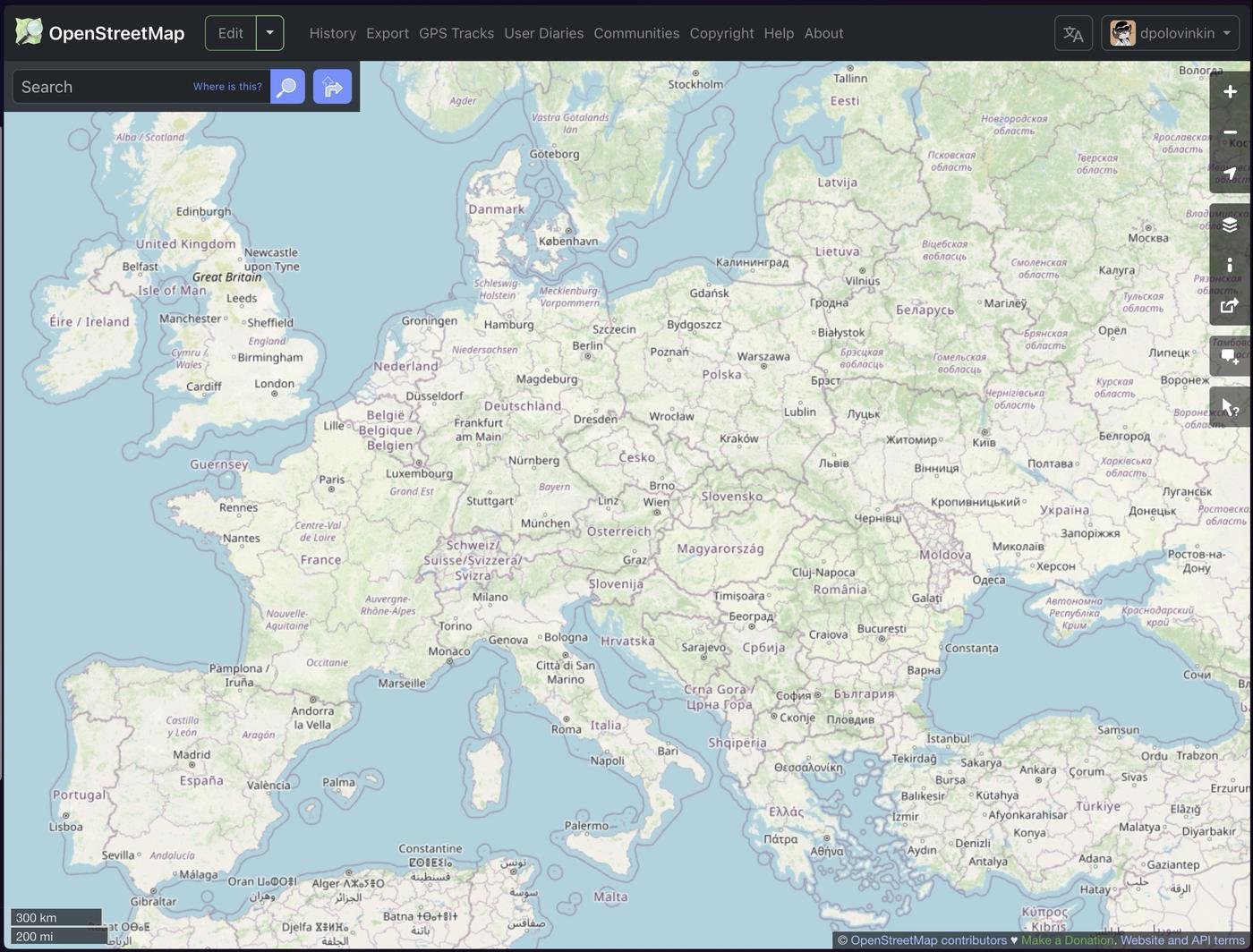Run the search with the magnifier icon
The image size is (1253, 952).
[286, 86]
